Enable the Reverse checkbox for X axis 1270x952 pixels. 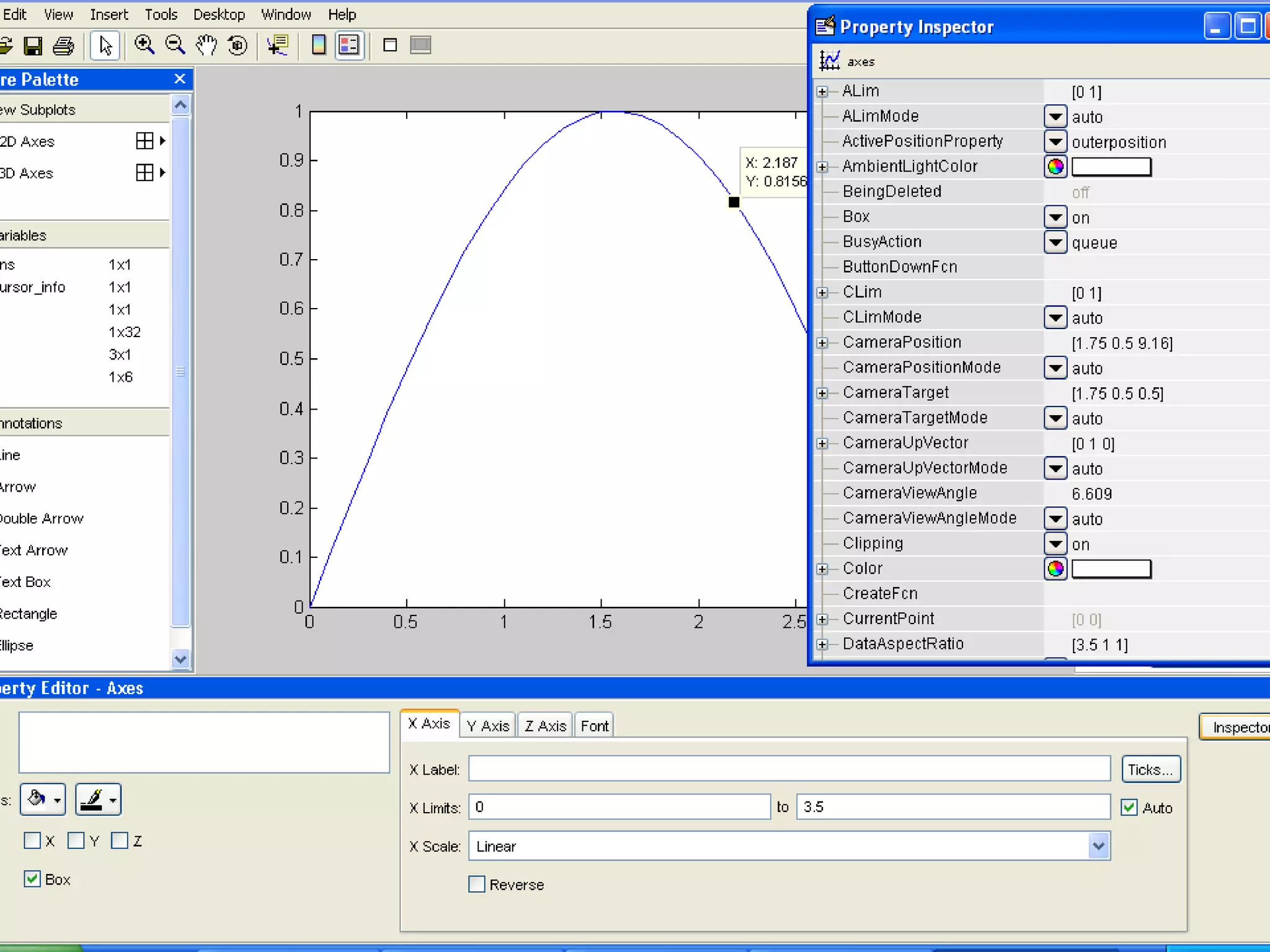point(477,884)
